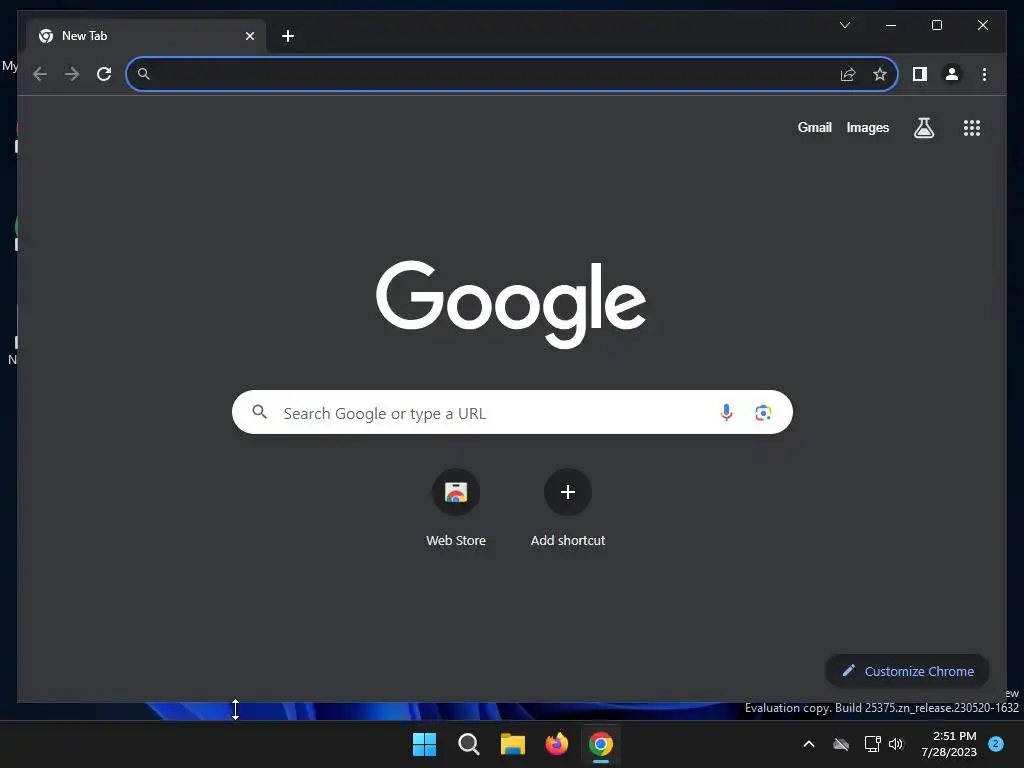This screenshot has height=768, width=1024.
Task: Open the Images link
Action: pos(867,127)
